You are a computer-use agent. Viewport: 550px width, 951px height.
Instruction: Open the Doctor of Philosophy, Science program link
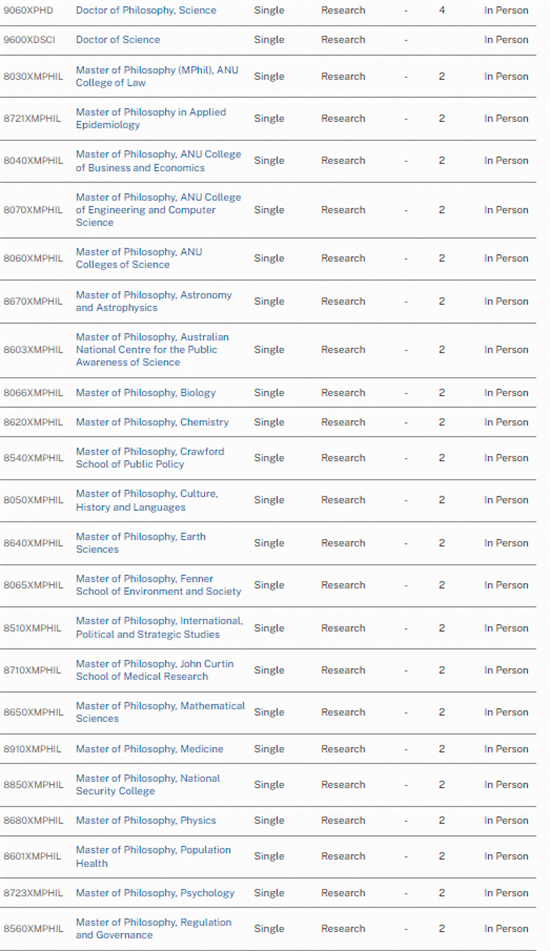pyautogui.click(x=146, y=10)
